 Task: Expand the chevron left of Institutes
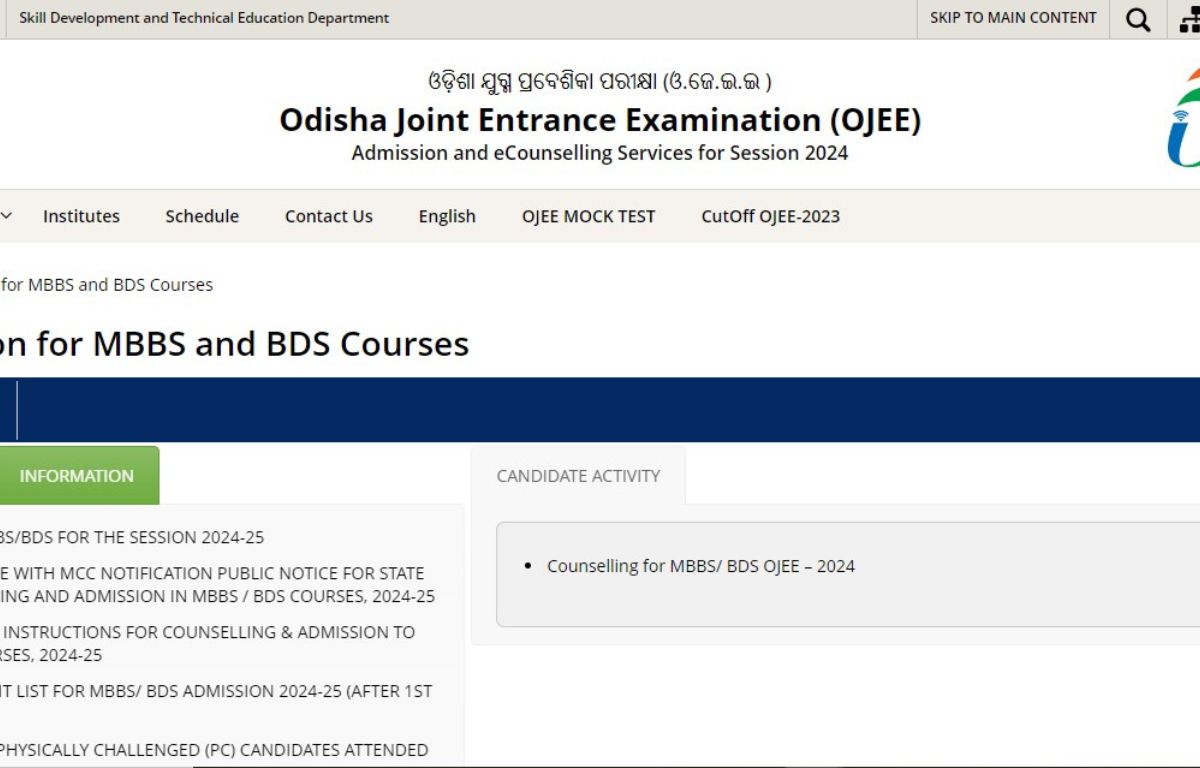click(x=6, y=216)
